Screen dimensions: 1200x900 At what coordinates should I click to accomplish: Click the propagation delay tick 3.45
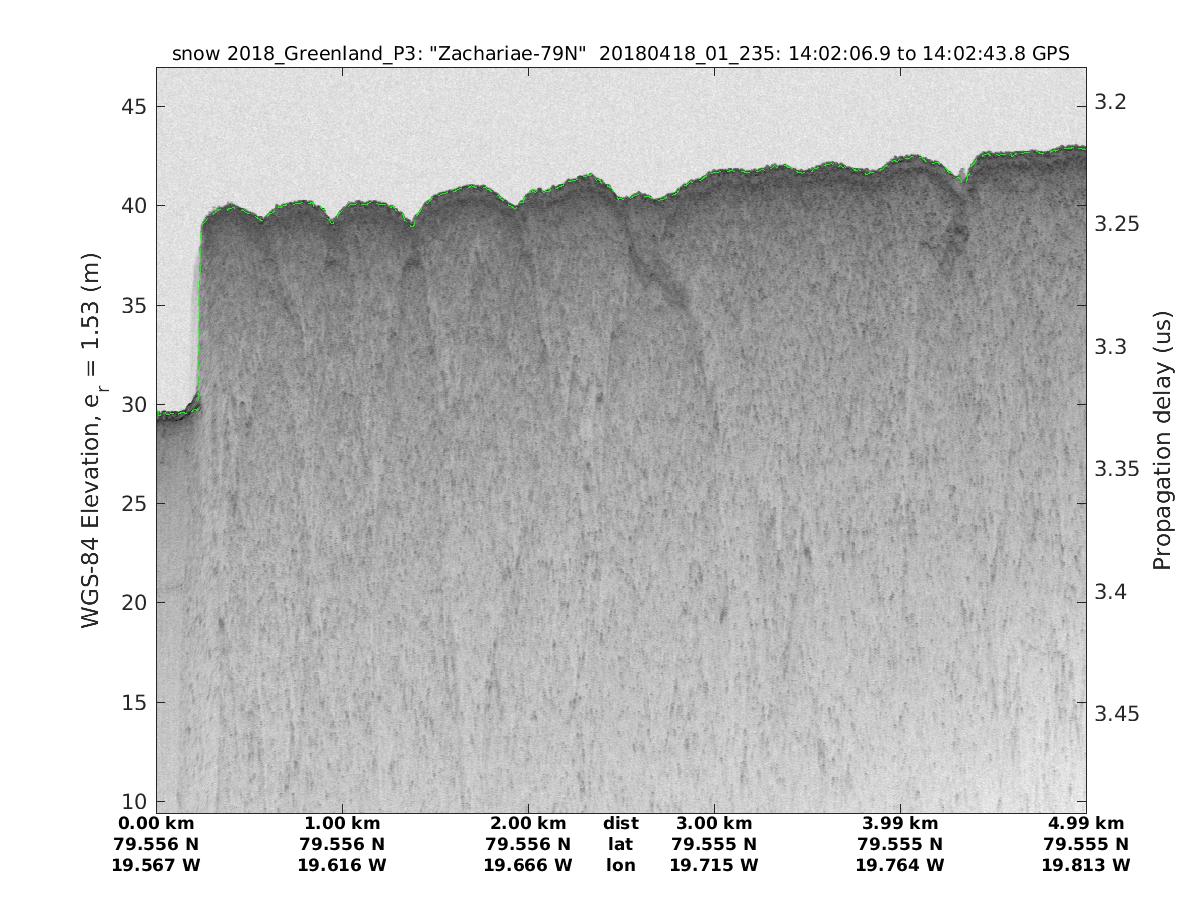coord(1117,714)
